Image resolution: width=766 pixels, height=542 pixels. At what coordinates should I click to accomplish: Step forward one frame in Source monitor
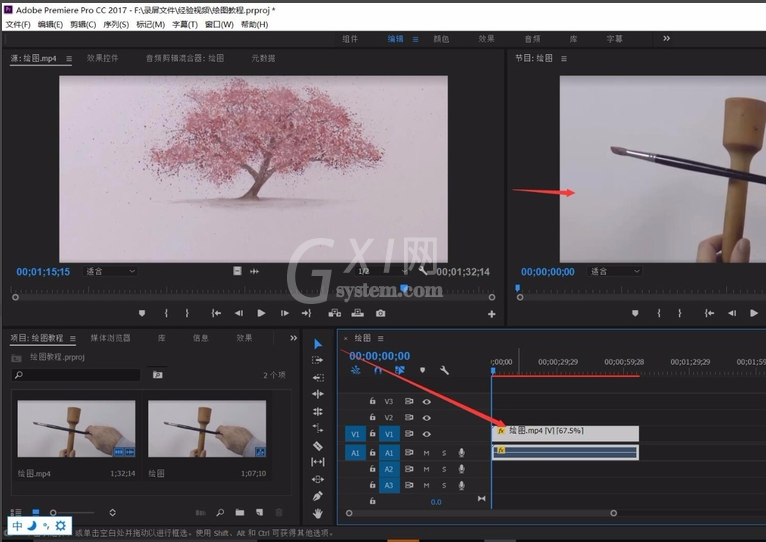pyautogui.click(x=285, y=313)
